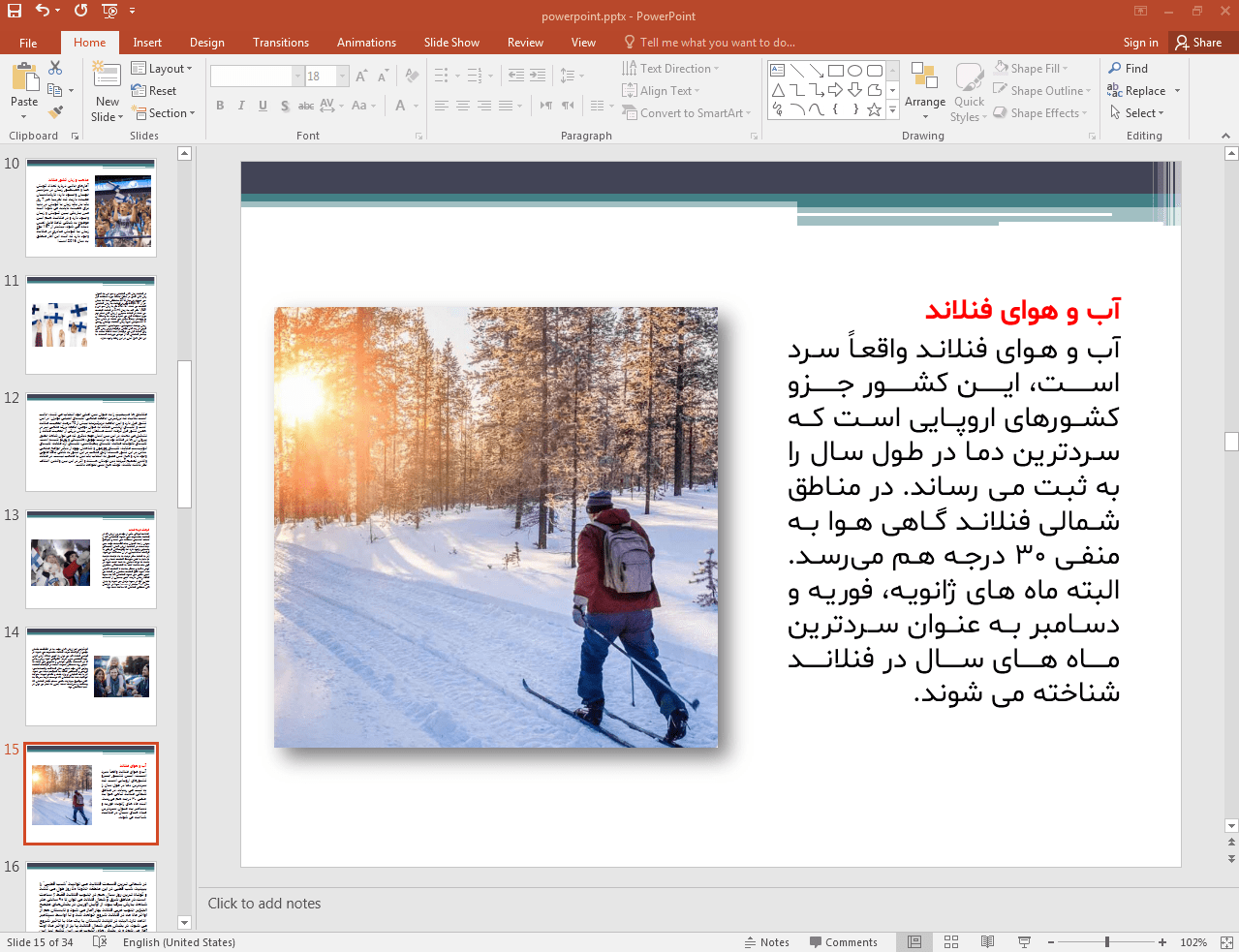Open the Shape Outline dropdown
The image size is (1239, 952).
(1042, 90)
